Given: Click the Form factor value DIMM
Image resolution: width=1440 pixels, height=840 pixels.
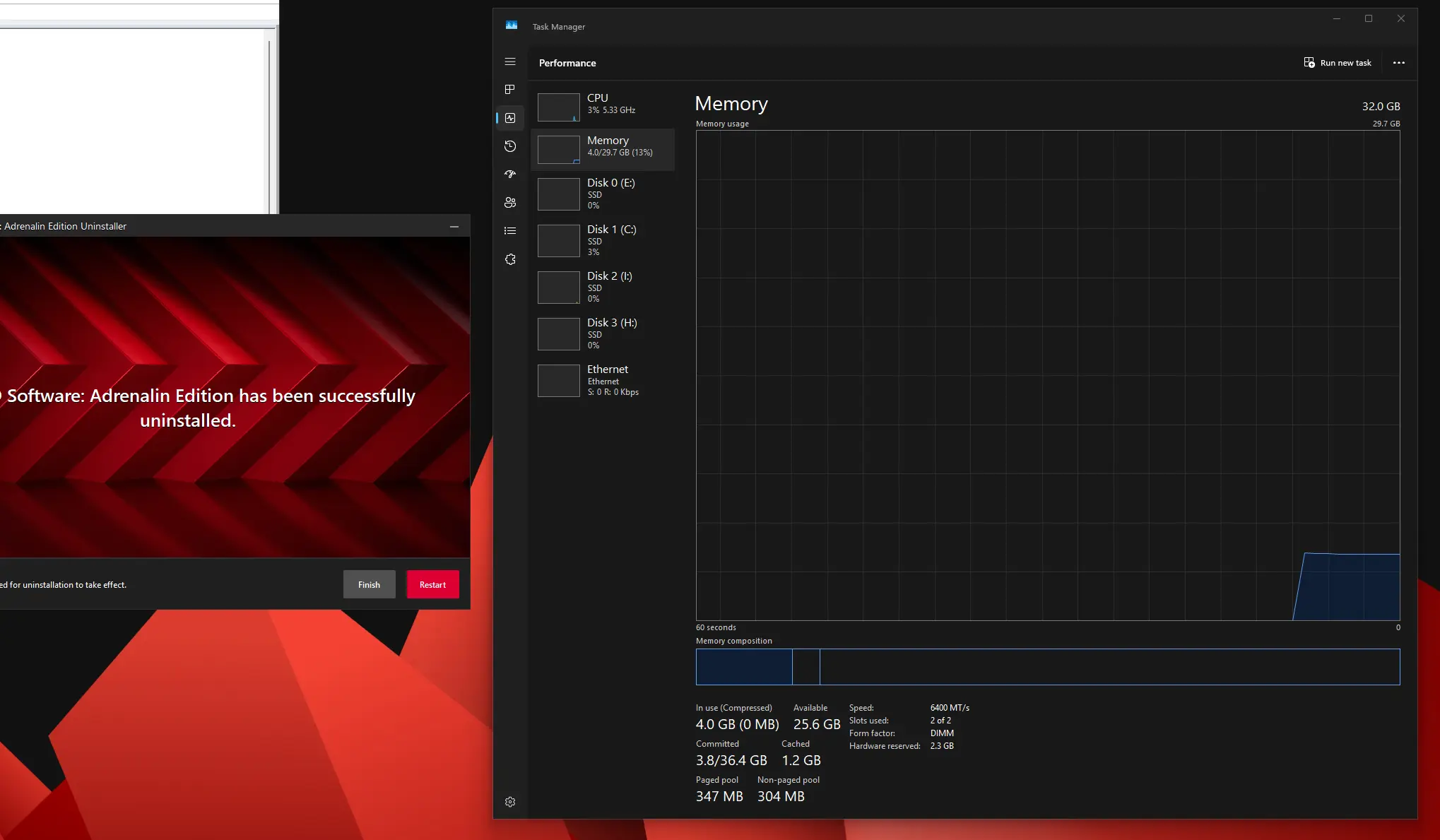Looking at the screenshot, I should pyautogui.click(x=942, y=733).
